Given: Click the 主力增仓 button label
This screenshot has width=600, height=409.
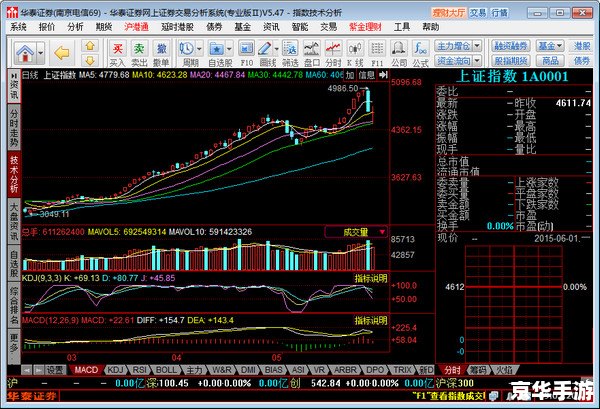Looking at the screenshot, I should tap(453, 46).
